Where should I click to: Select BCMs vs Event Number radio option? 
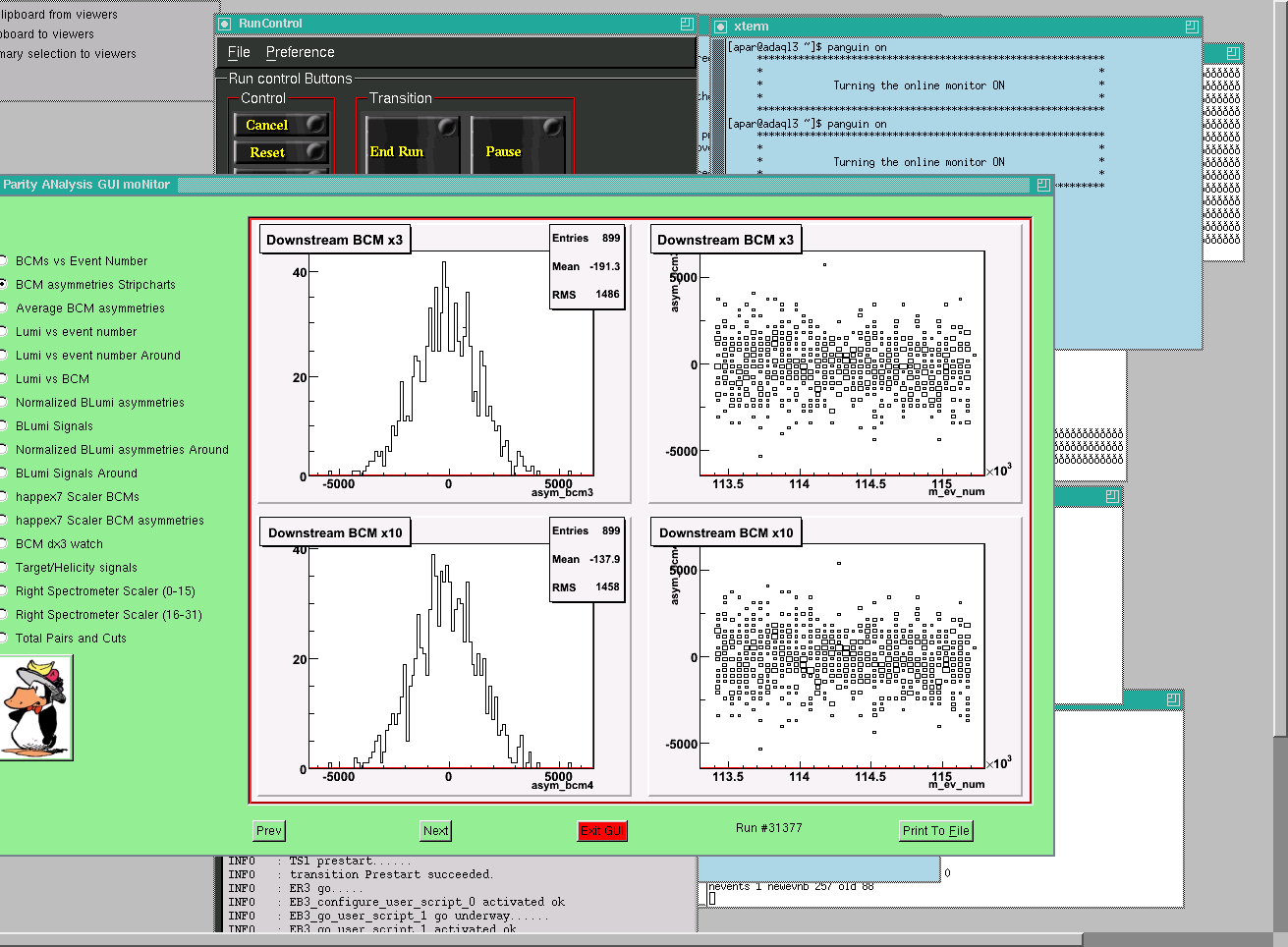[74, 261]
